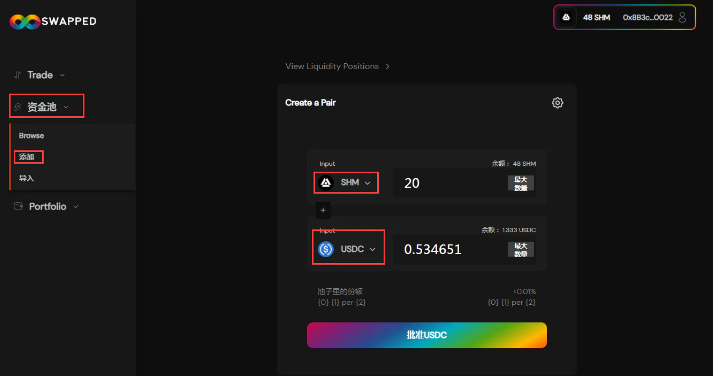Click the Shardeum network icon in wallet bar
The width and height of the screenshot is (713, 376).
[566, 17]
